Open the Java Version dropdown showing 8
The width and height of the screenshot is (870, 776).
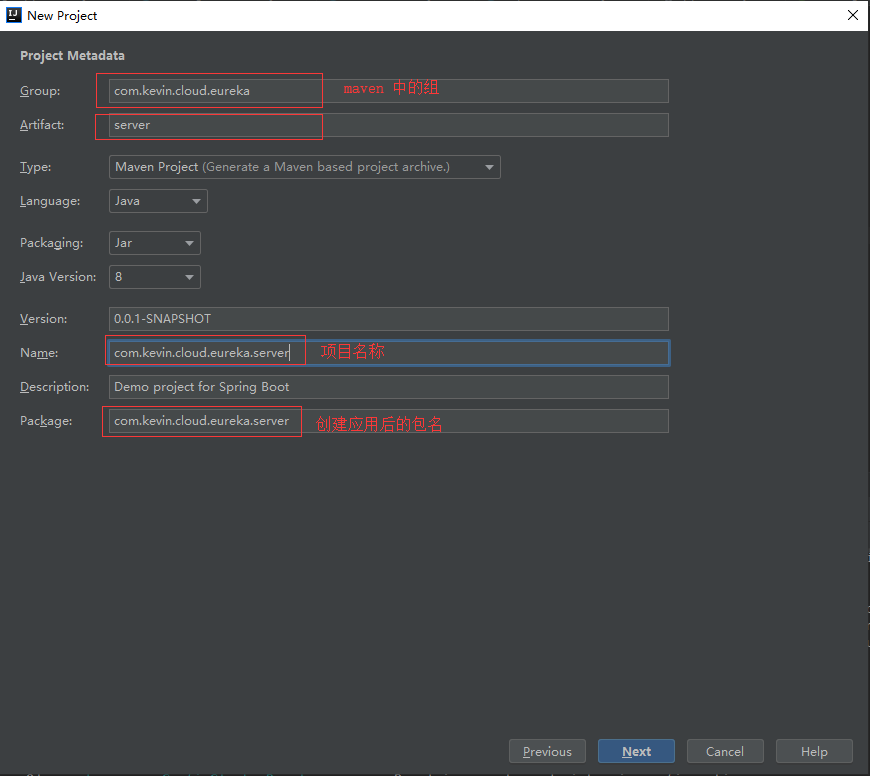pyautogui.click(x=155, y=277)
